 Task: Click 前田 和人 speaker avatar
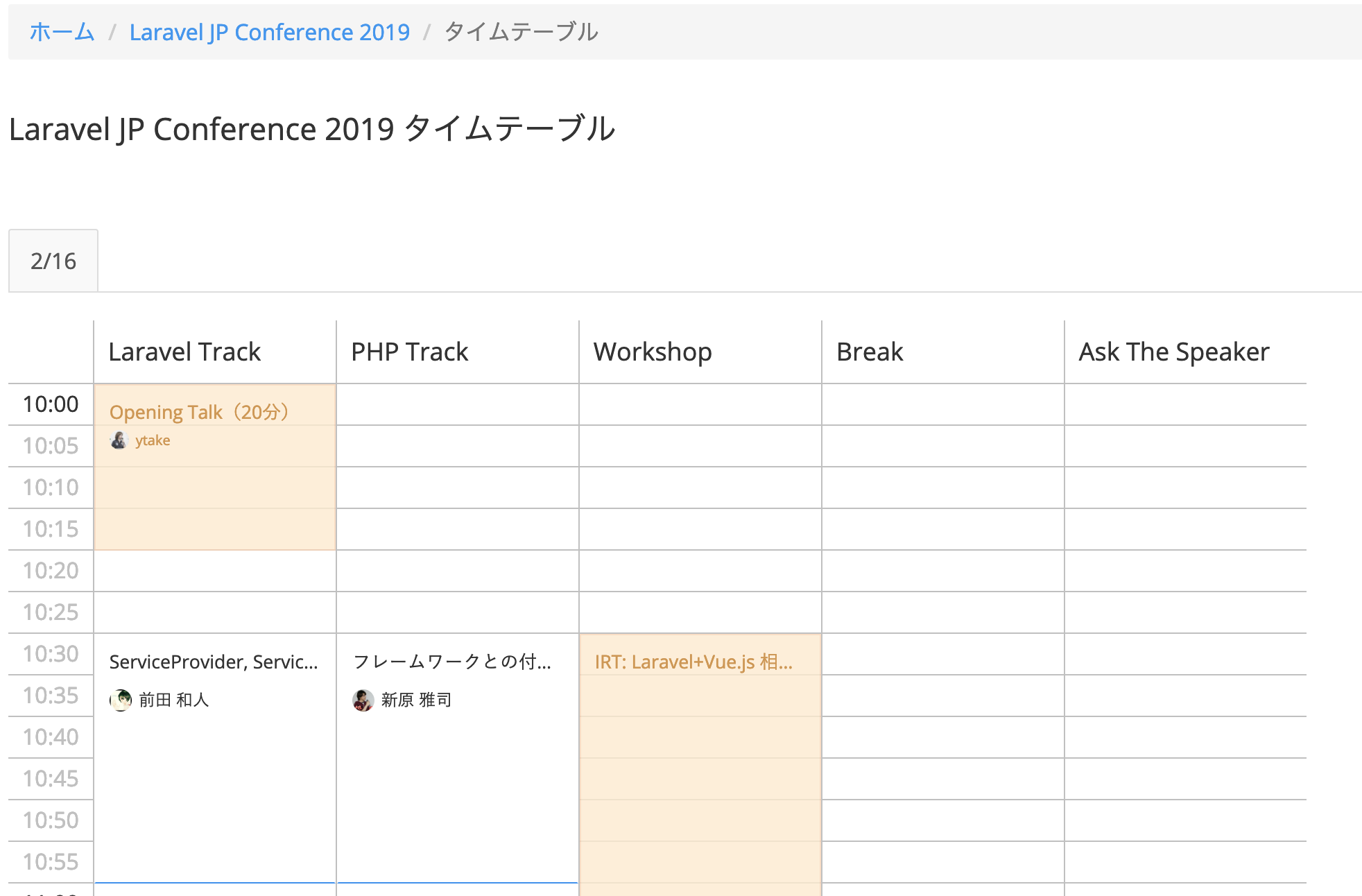pyautogui.click(x=121, y=700)
